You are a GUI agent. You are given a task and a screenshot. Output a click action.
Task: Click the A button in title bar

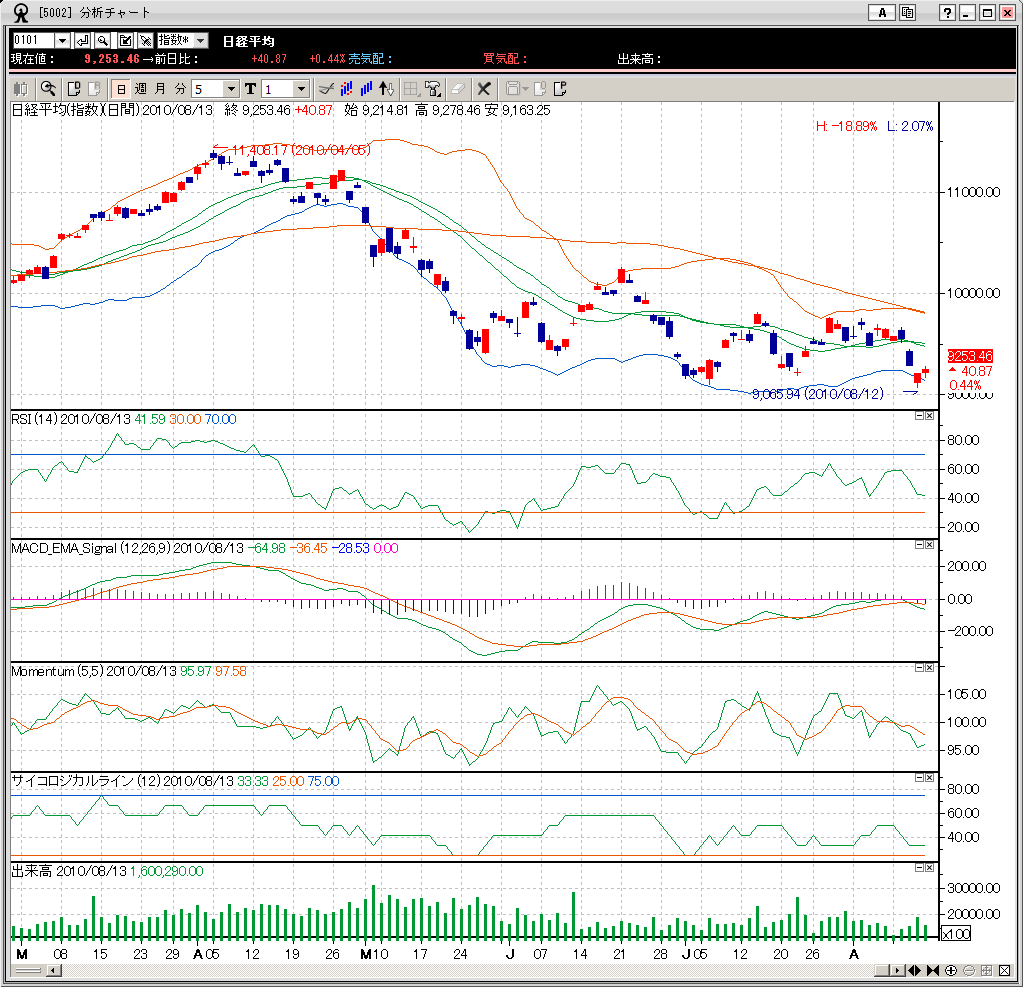click(x=882, y=13)
